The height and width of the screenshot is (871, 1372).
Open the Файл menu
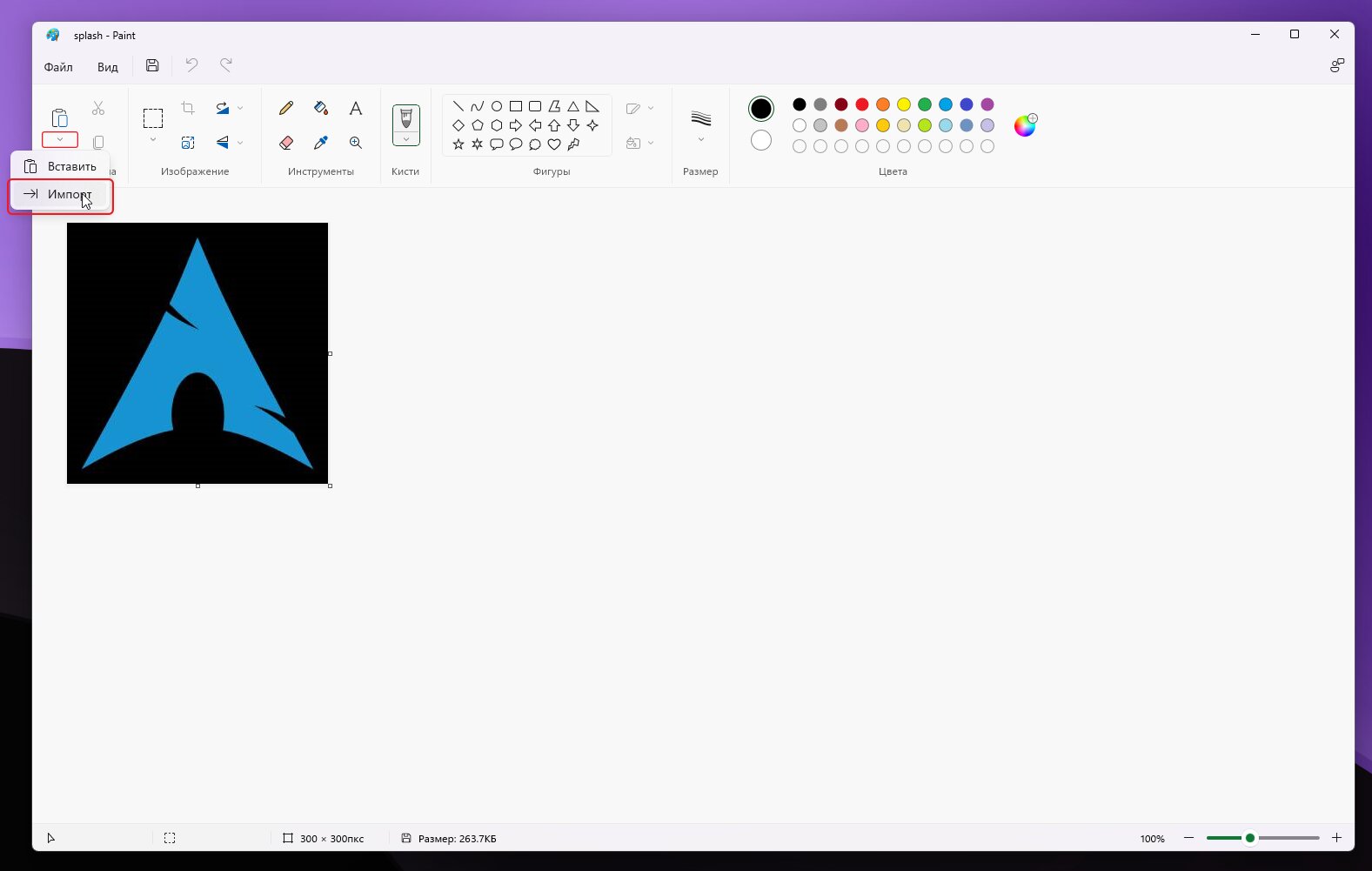[x=58, y=67]
